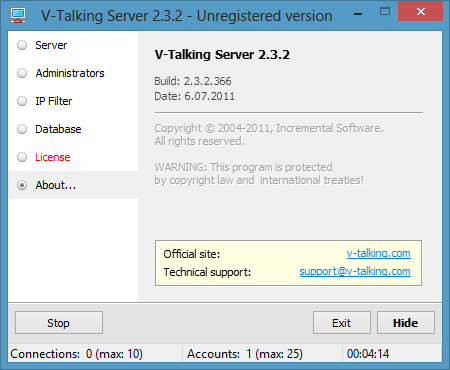Minimize the V-Talking Server window
Viewport: 450px width, 370px height.
click(x=358, y=14)
